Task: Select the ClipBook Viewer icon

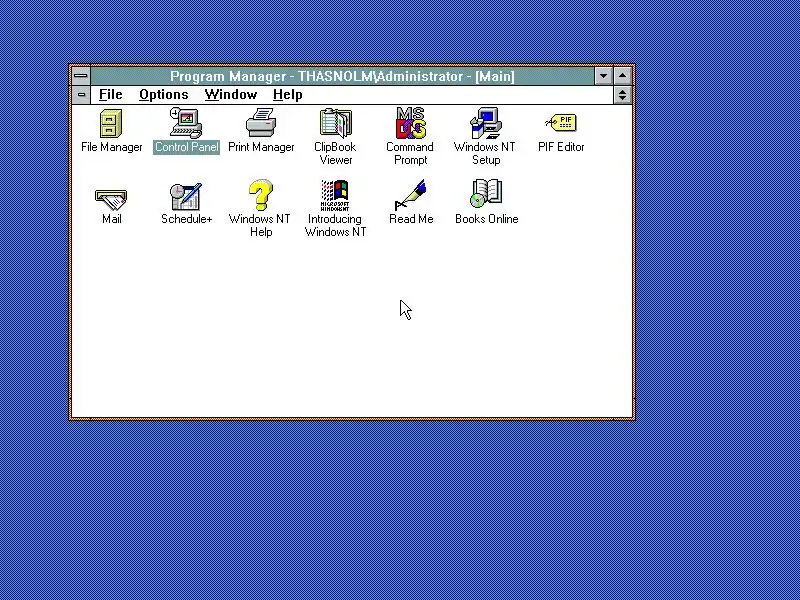Action: tap(335, 123)
